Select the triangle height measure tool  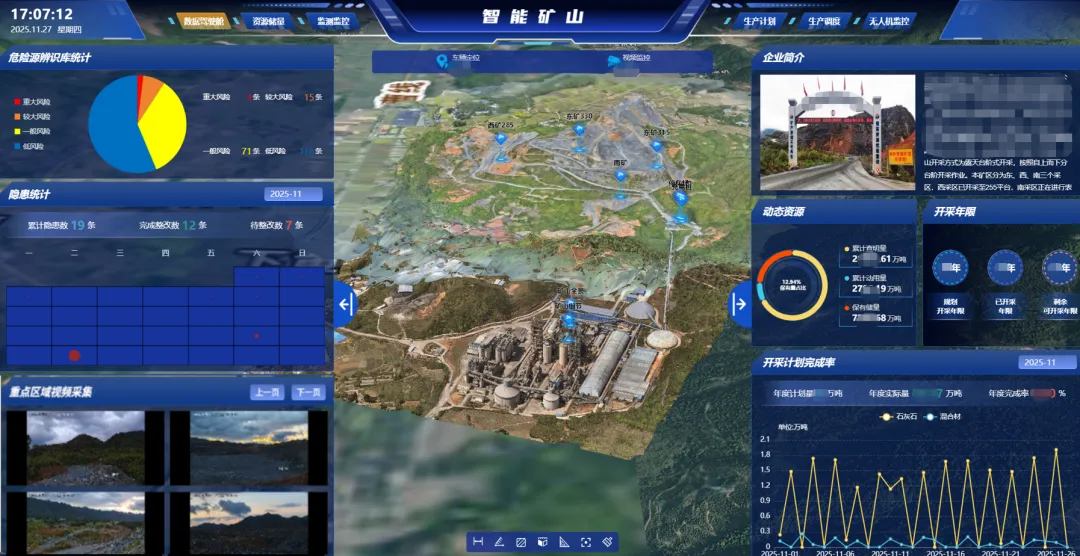coord(564,542)
